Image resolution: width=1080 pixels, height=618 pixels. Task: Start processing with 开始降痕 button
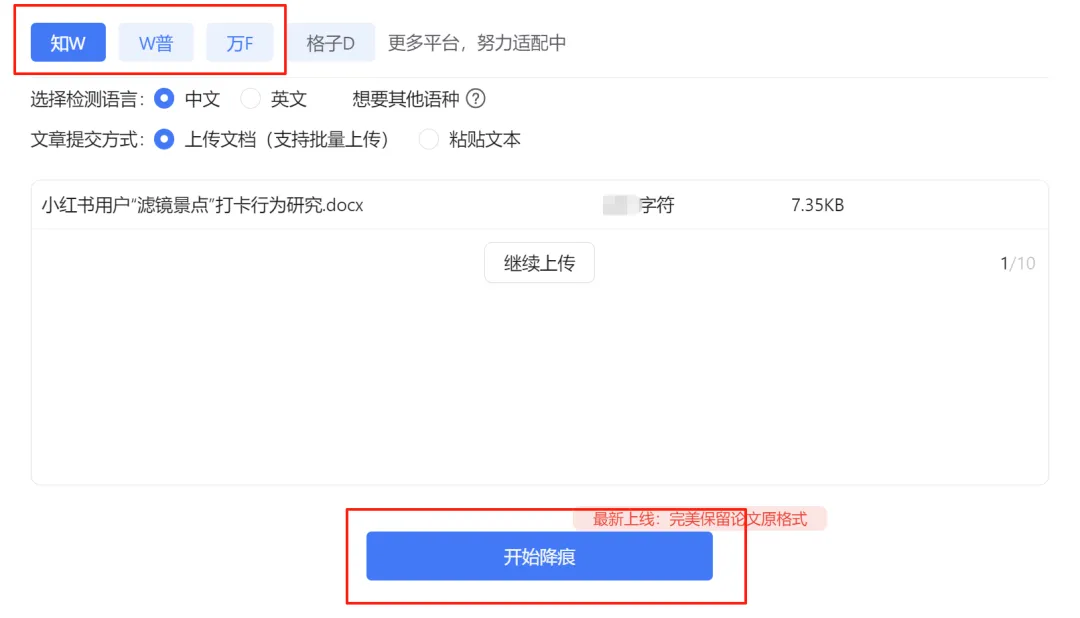pyautogui.click(x=539, y=556)
